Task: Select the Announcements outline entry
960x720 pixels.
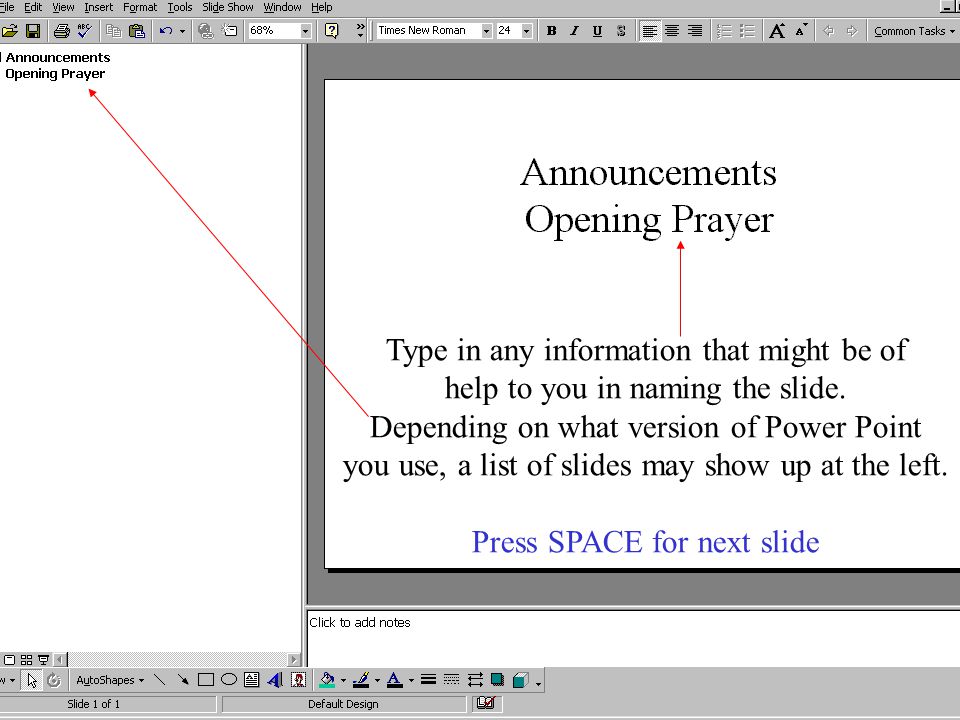Action: 58,58
